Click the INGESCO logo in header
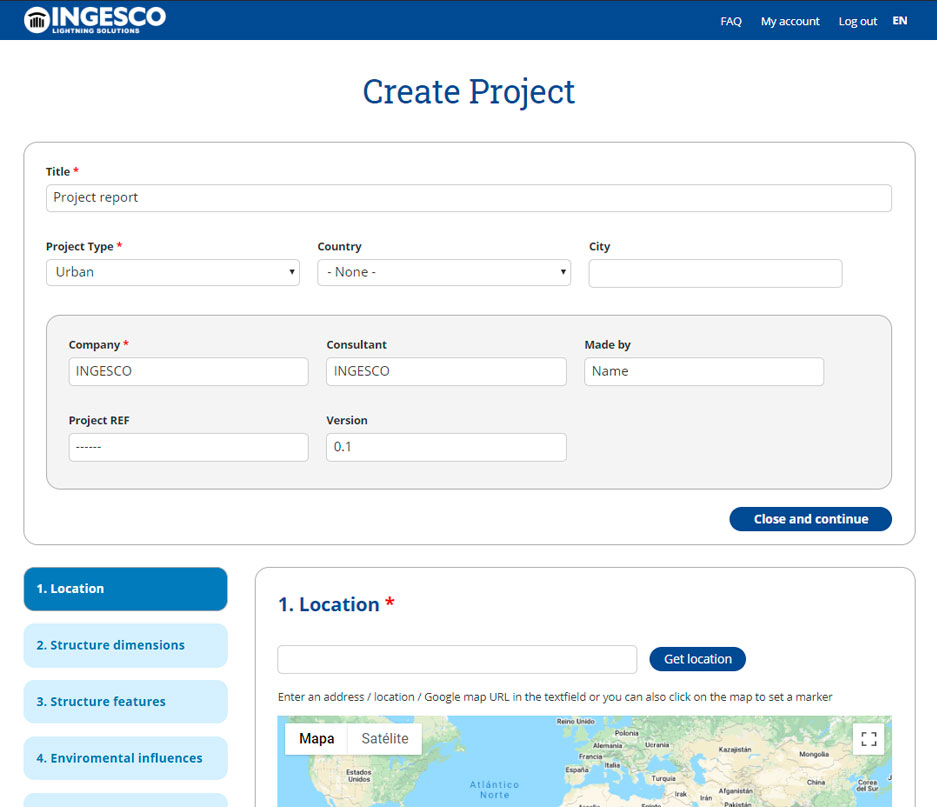Image resolution: width=937 pixels, height=807 pixels. tap(95, 19)
